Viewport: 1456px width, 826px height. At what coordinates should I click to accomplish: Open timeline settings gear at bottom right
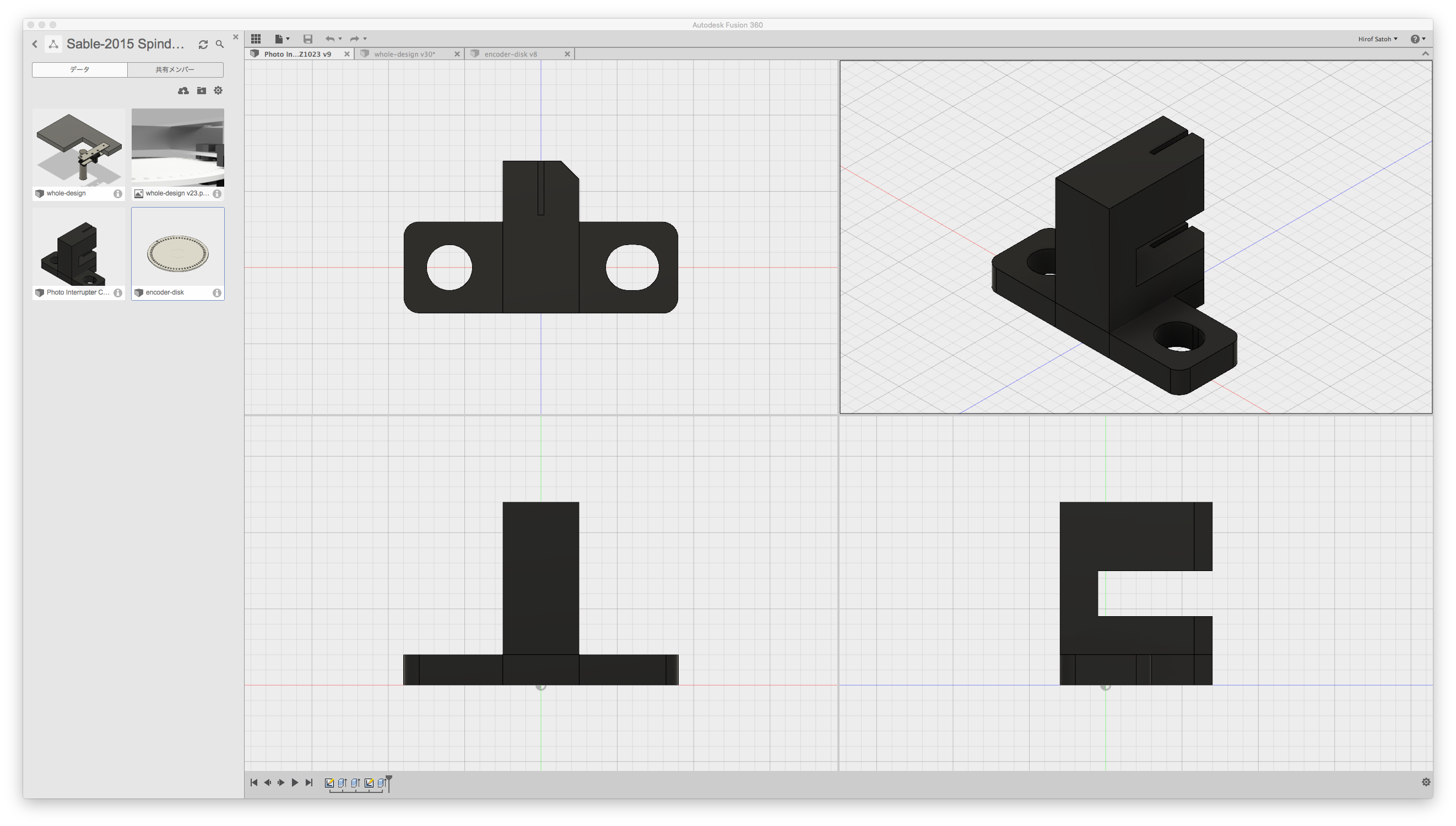pyautogui.click(x=1425, y=782)
